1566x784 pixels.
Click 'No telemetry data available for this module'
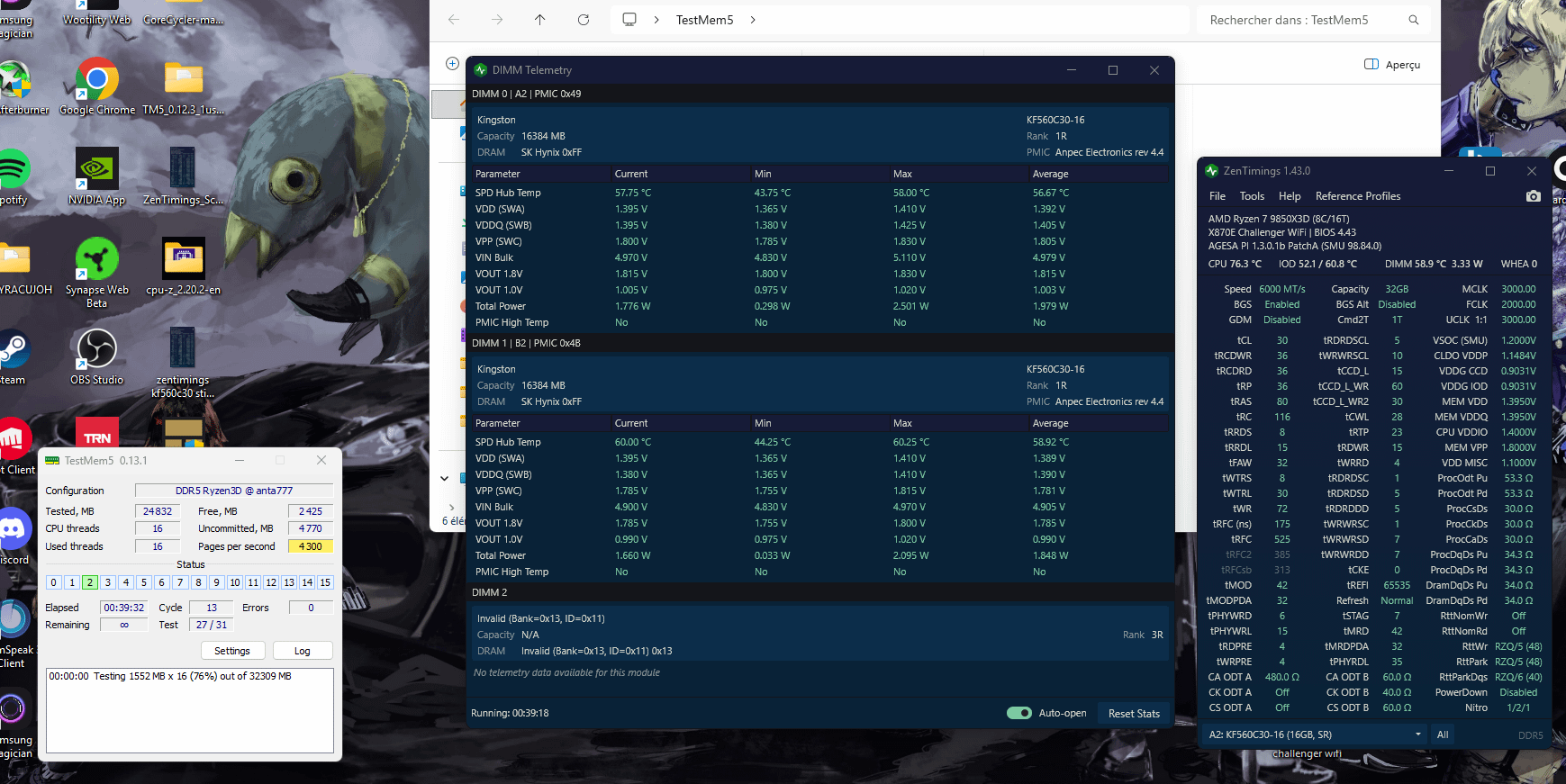(x=566, y=672)
